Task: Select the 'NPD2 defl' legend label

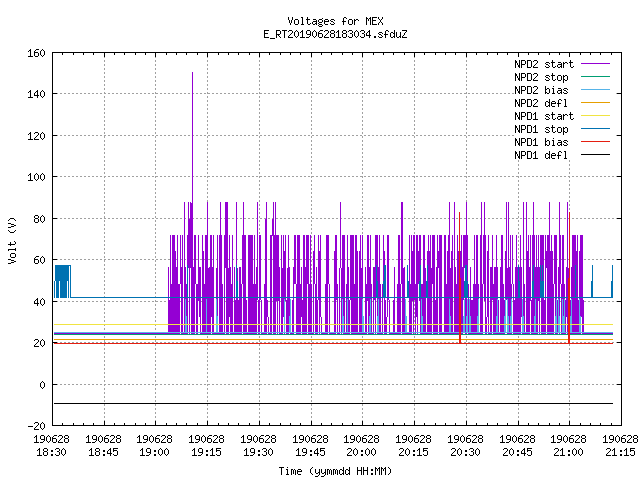Action: (x=541, y=103)
